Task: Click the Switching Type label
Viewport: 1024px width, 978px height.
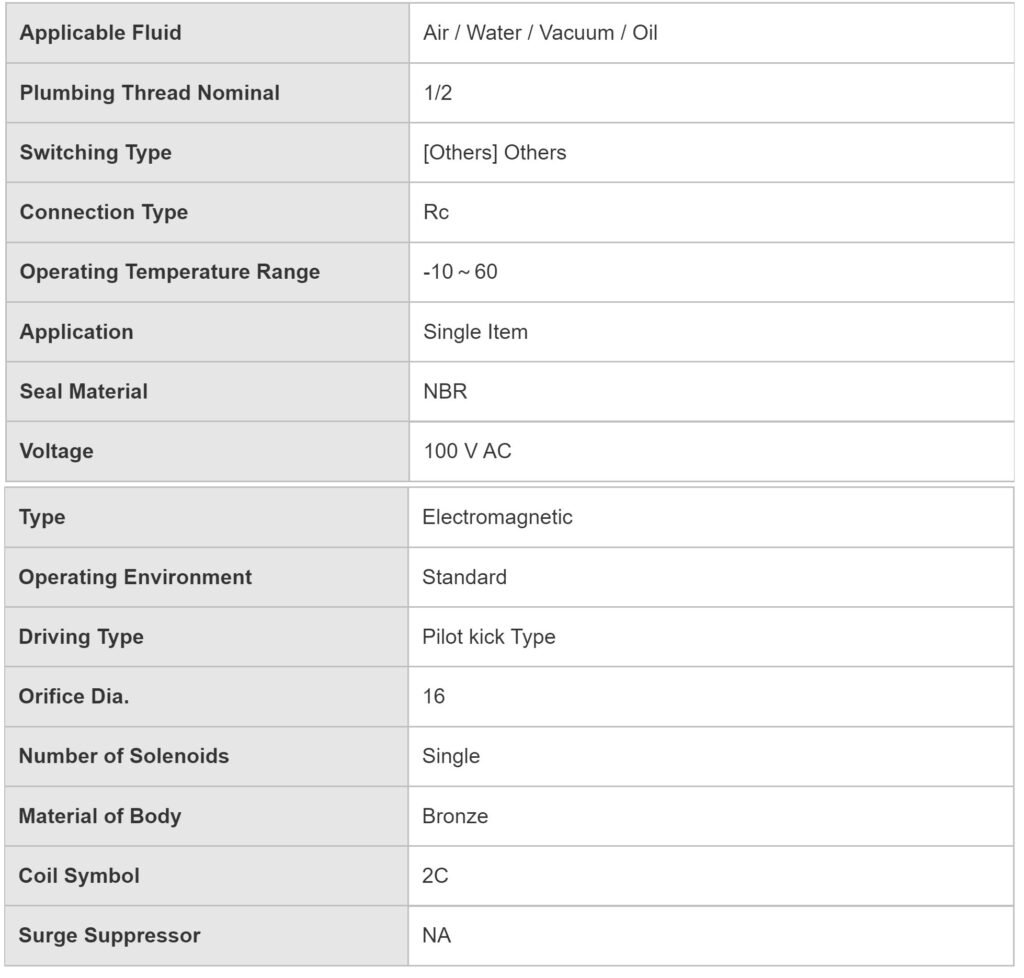Action: 96,152
